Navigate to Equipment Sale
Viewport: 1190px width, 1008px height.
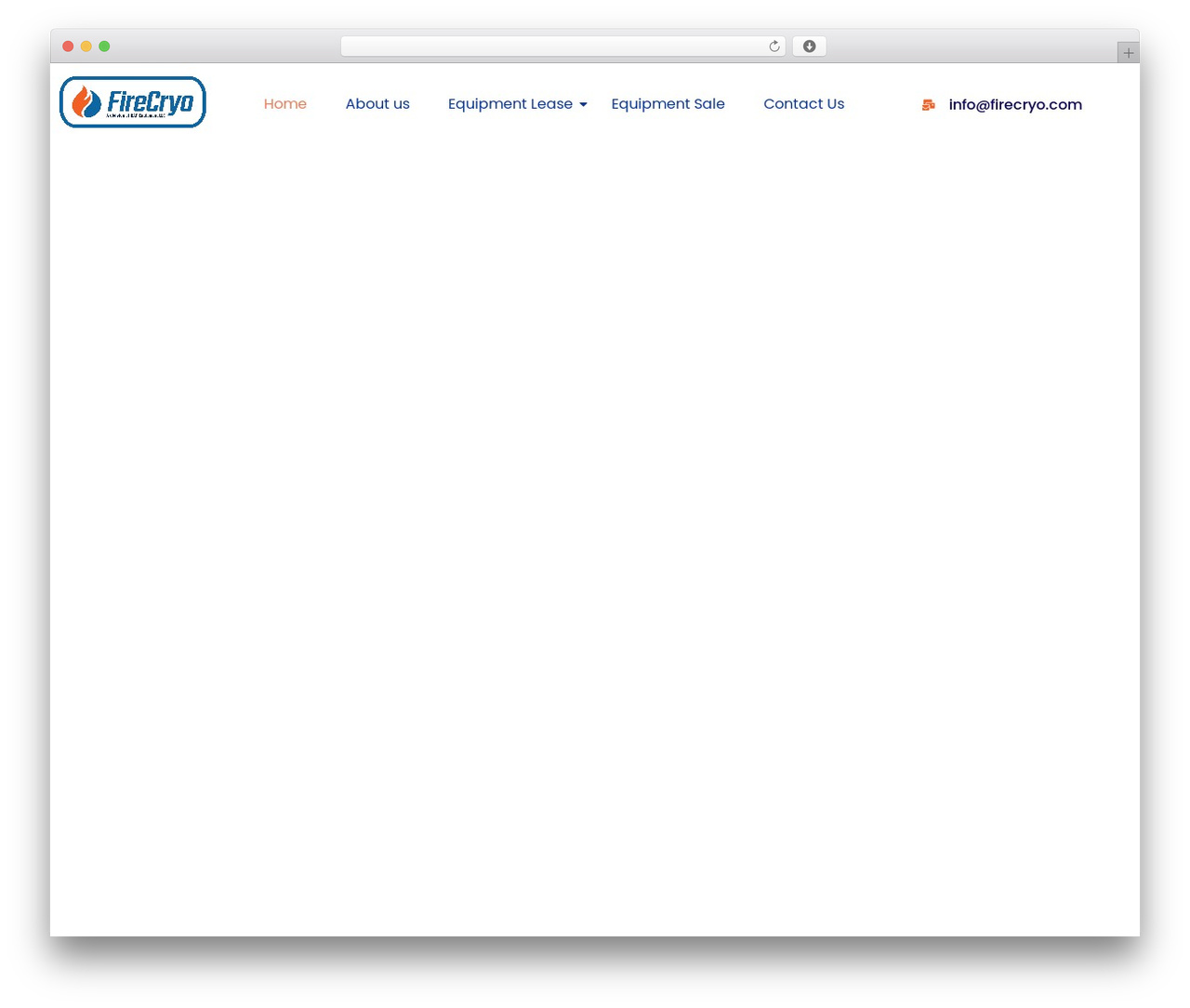pyautogui.click(x=668, y=104)
